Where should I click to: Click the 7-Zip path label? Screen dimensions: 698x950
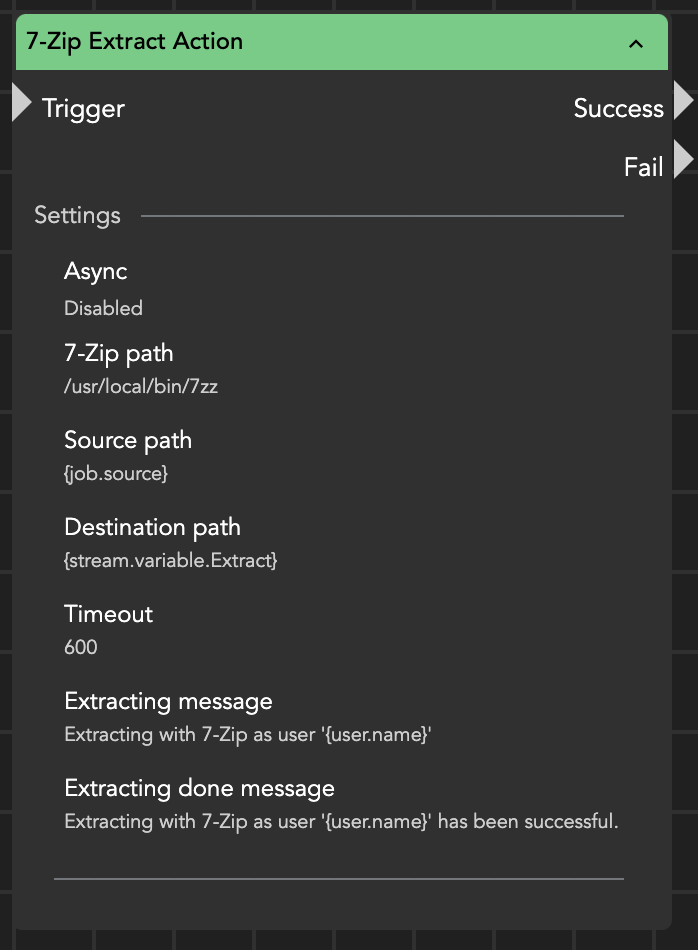(118, 353)
